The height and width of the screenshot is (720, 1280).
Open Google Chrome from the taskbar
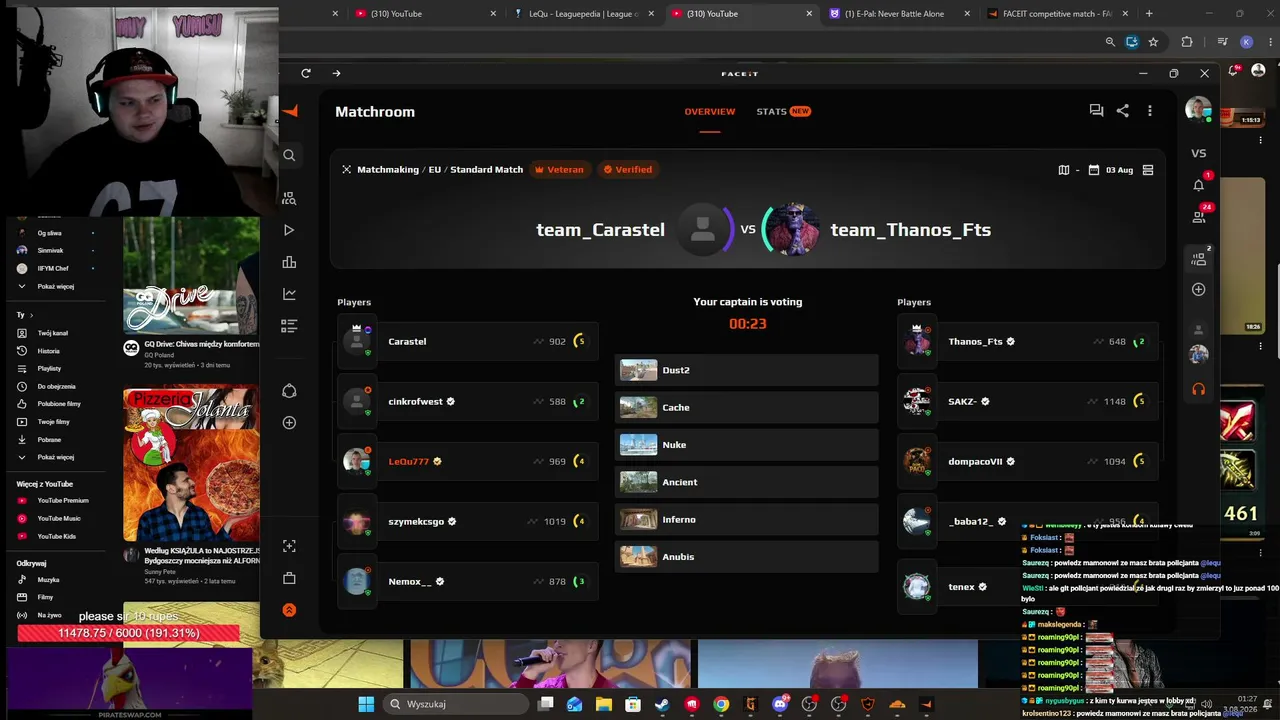(x=721, y=704)
